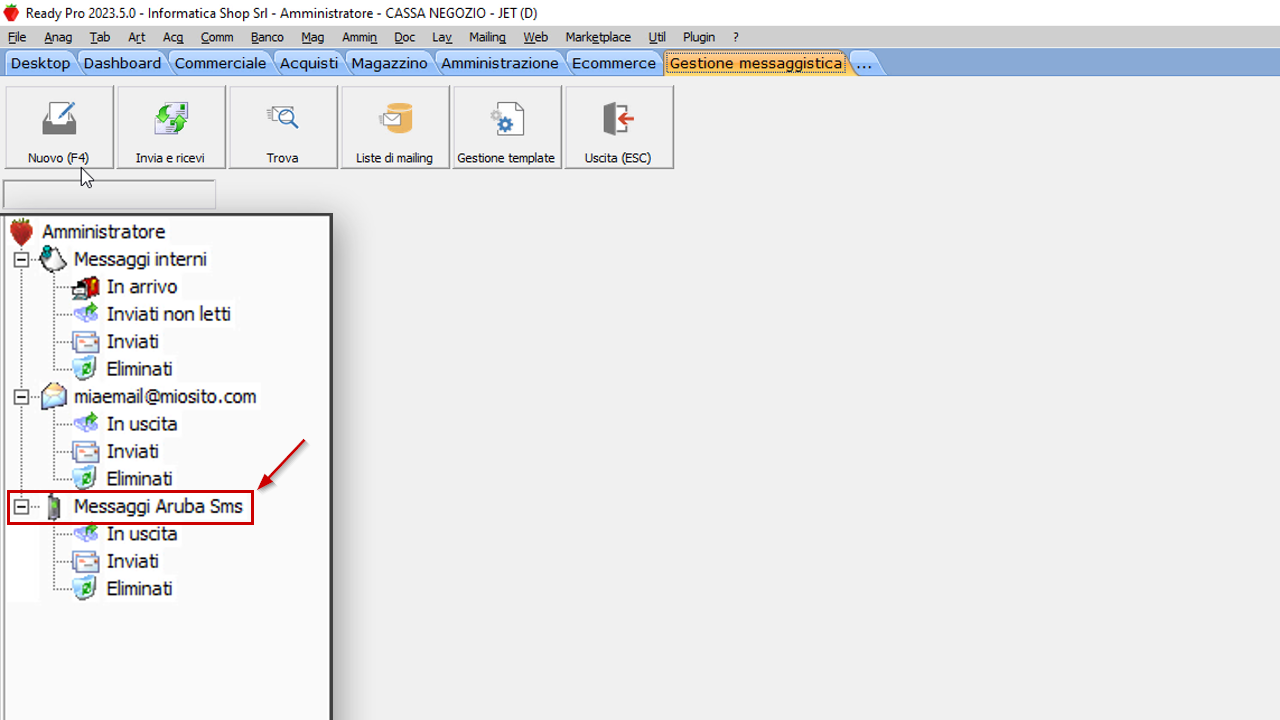Image resolution: width=1280 pixels, height=720 pixels.
Task: Open the Comm menu
Action: (217, 37)
